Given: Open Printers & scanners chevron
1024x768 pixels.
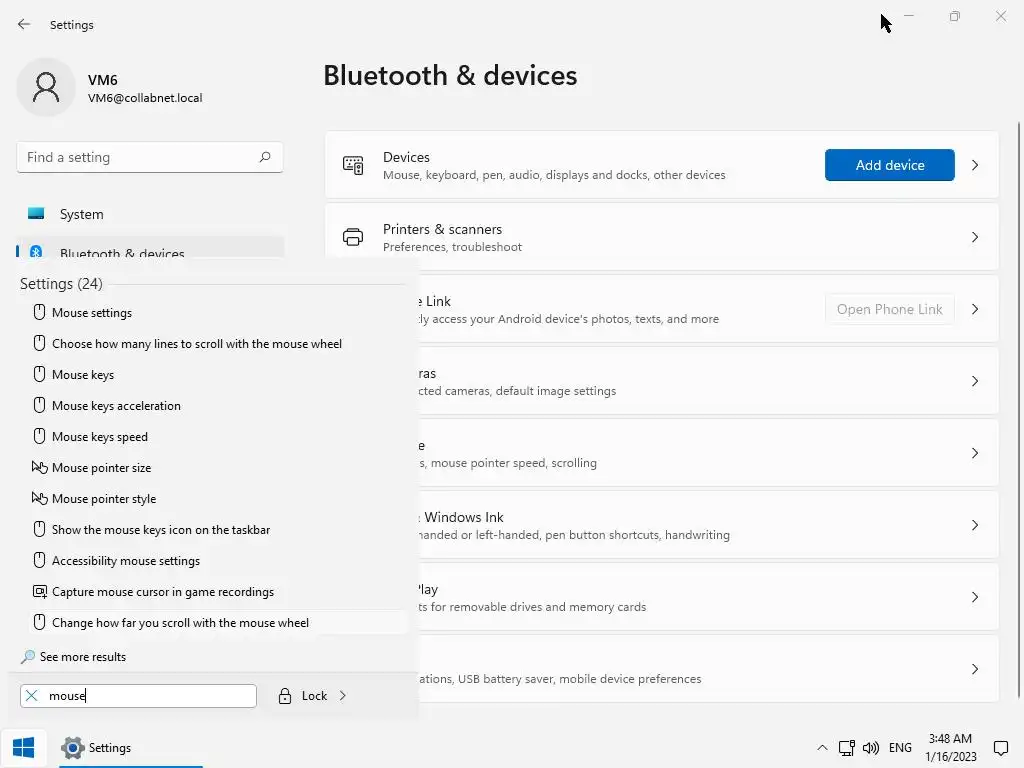Looking at the screenshot, I should pos(975,237).
